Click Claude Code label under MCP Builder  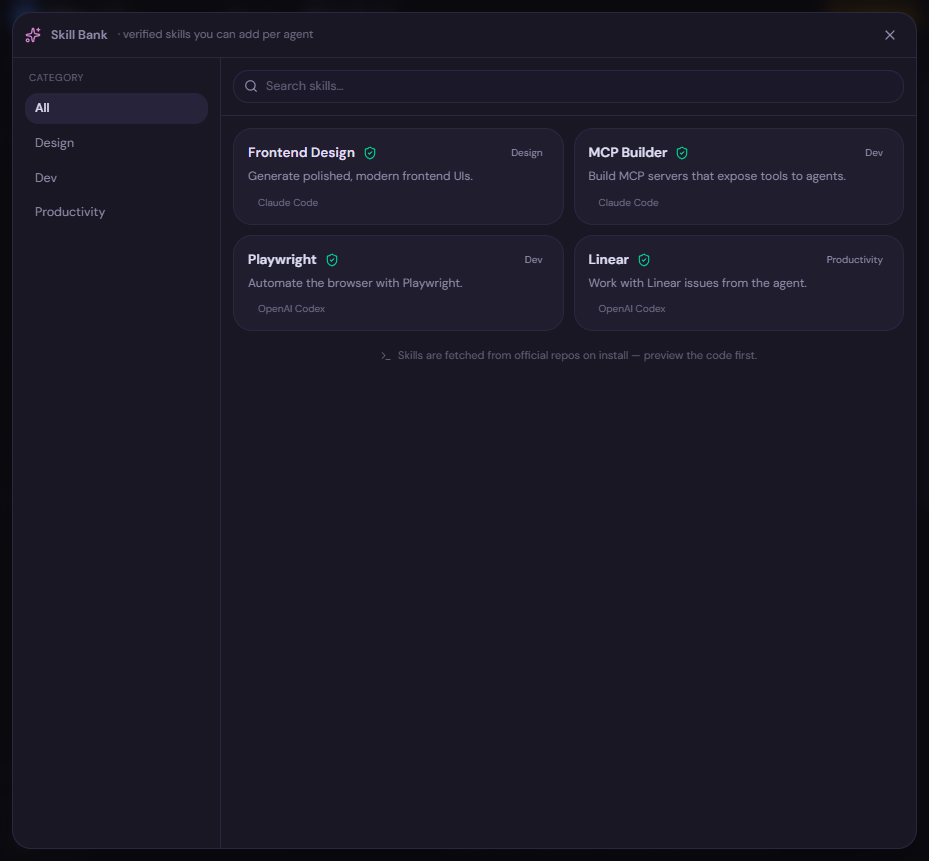click(628, 203)
